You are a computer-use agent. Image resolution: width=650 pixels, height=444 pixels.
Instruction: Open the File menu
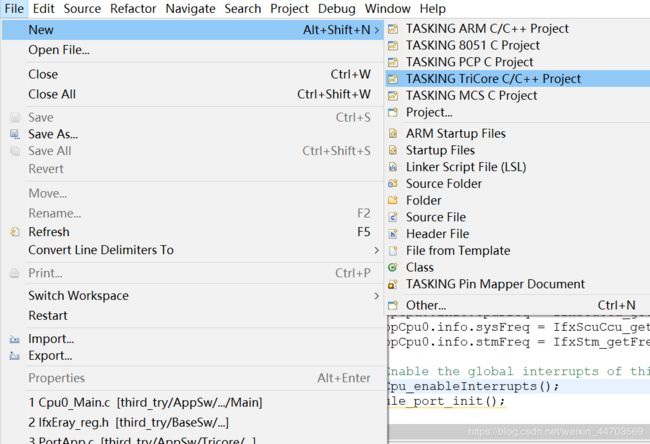14,8
